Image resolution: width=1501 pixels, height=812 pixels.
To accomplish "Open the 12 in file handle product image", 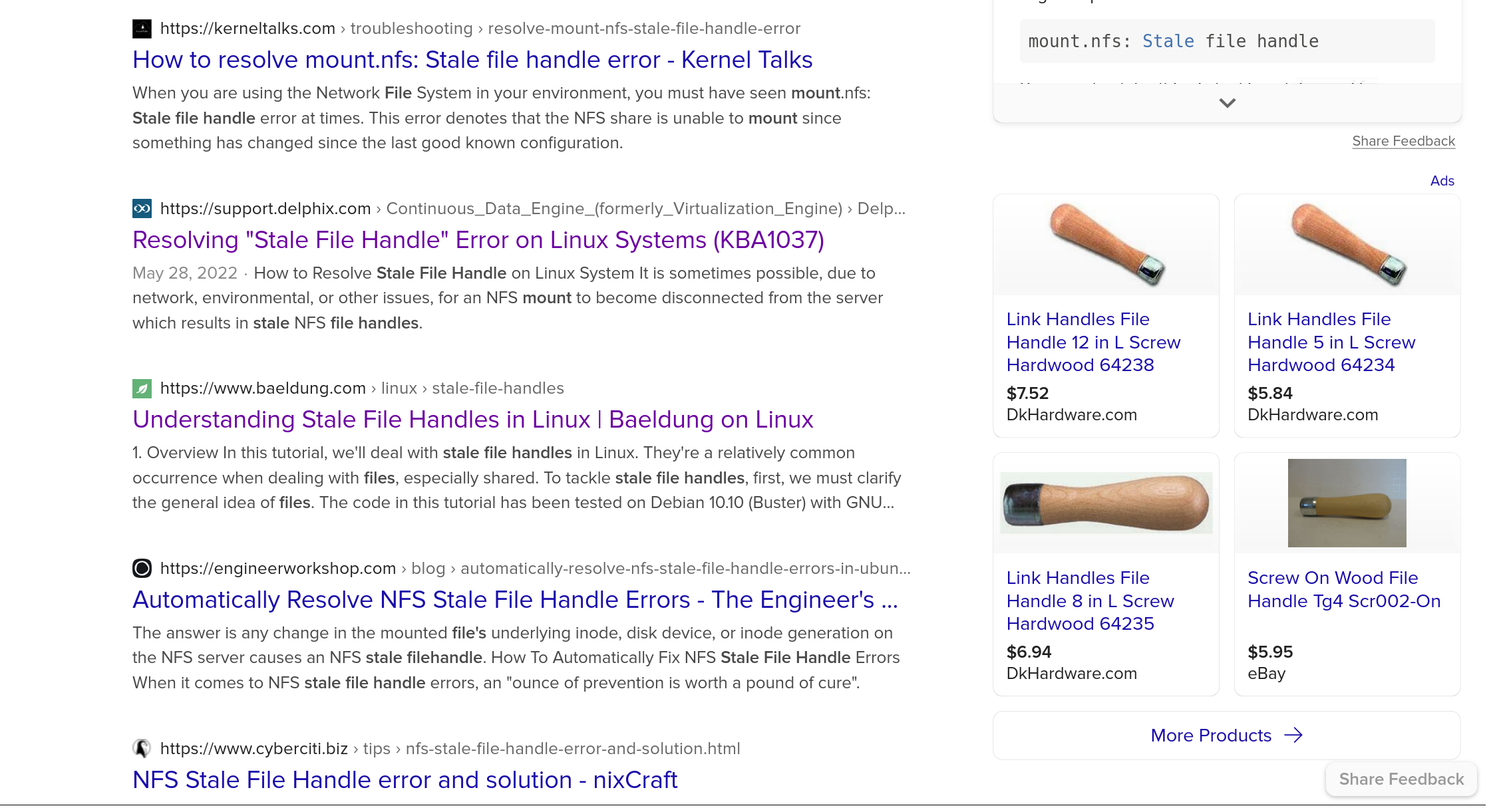I will pos(1106,245).
